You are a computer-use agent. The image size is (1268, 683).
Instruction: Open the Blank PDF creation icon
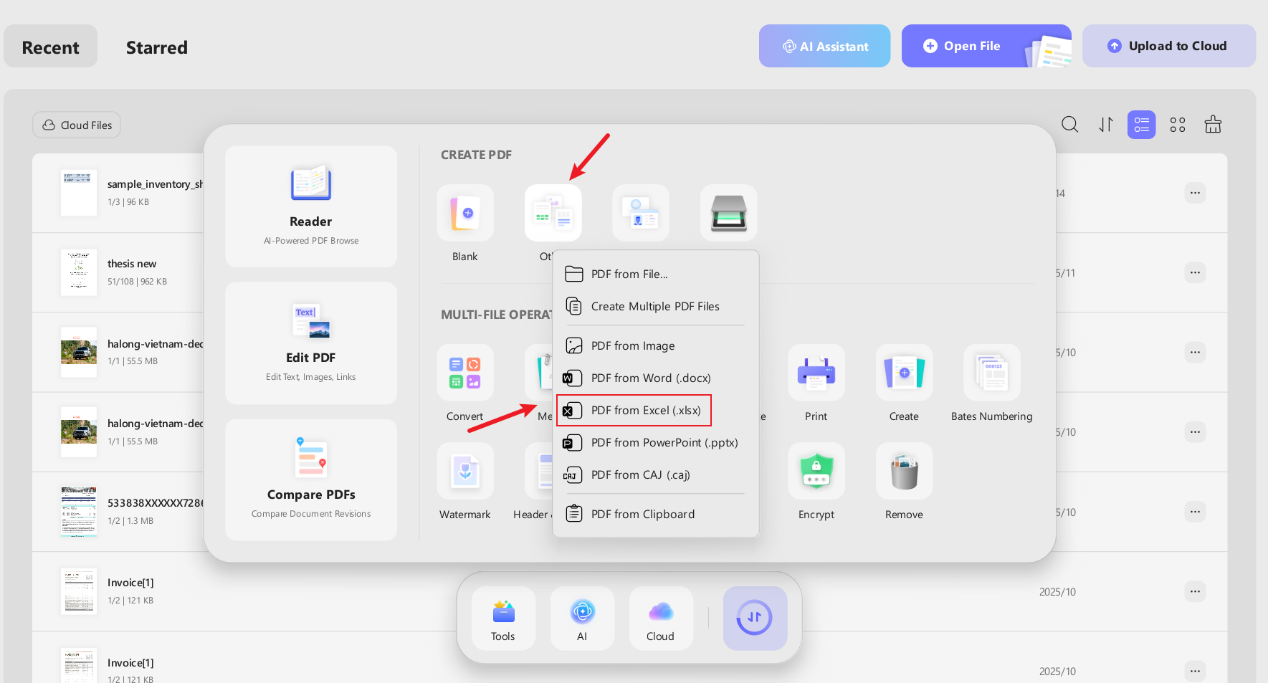click(465, 213)
